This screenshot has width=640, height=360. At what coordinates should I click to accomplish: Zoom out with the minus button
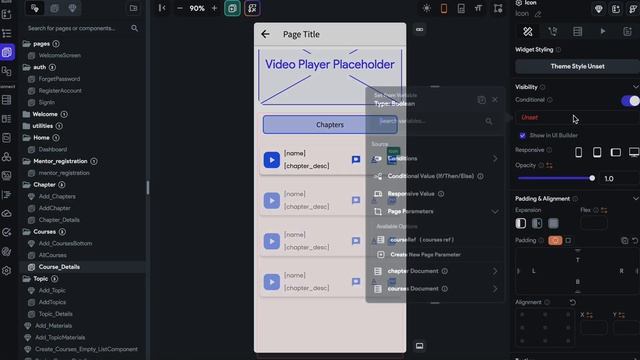[x=180, y=8]
